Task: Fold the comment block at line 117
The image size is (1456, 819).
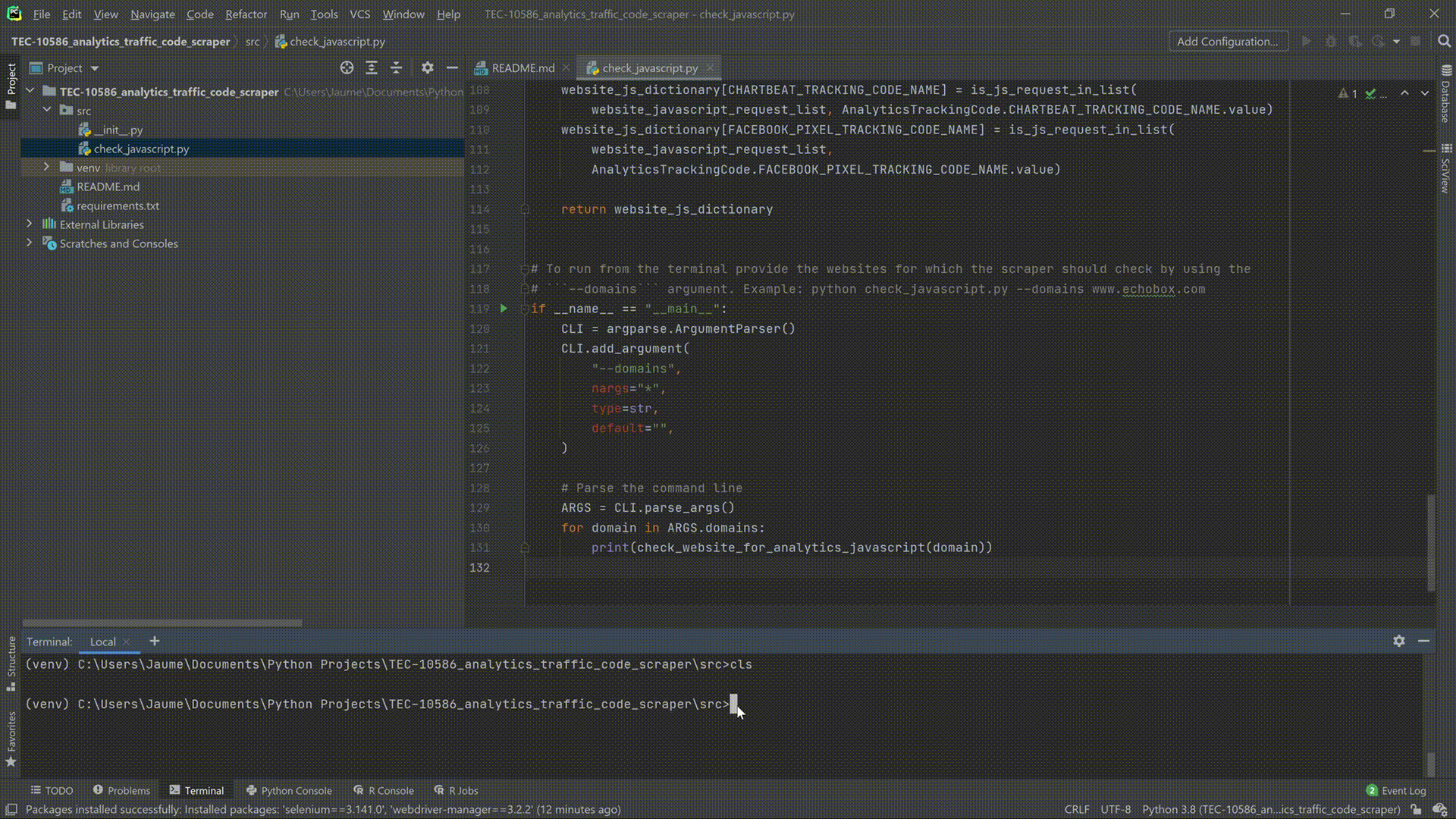Action: tap(525, 269)
